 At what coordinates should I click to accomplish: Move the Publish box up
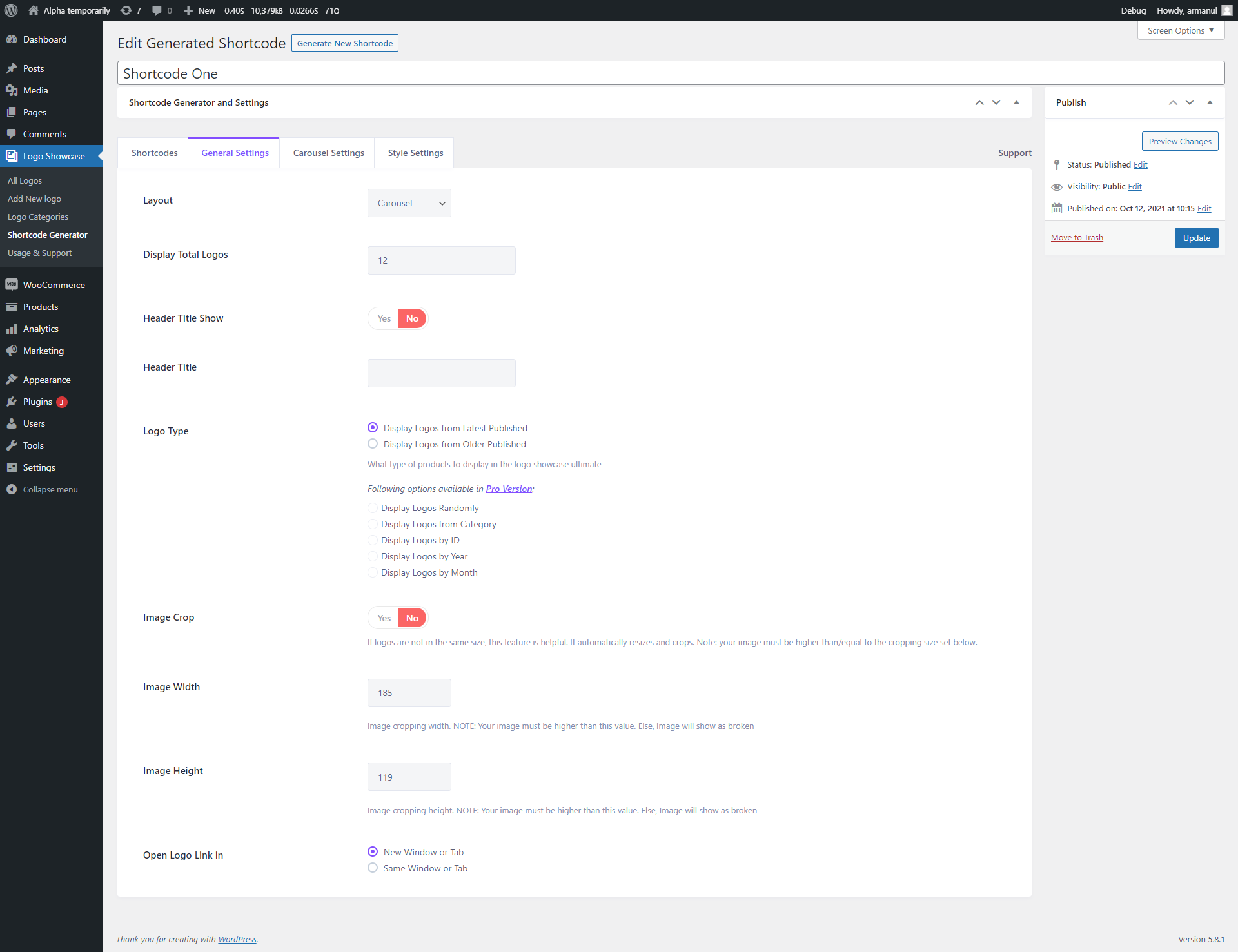point(1173,102)
